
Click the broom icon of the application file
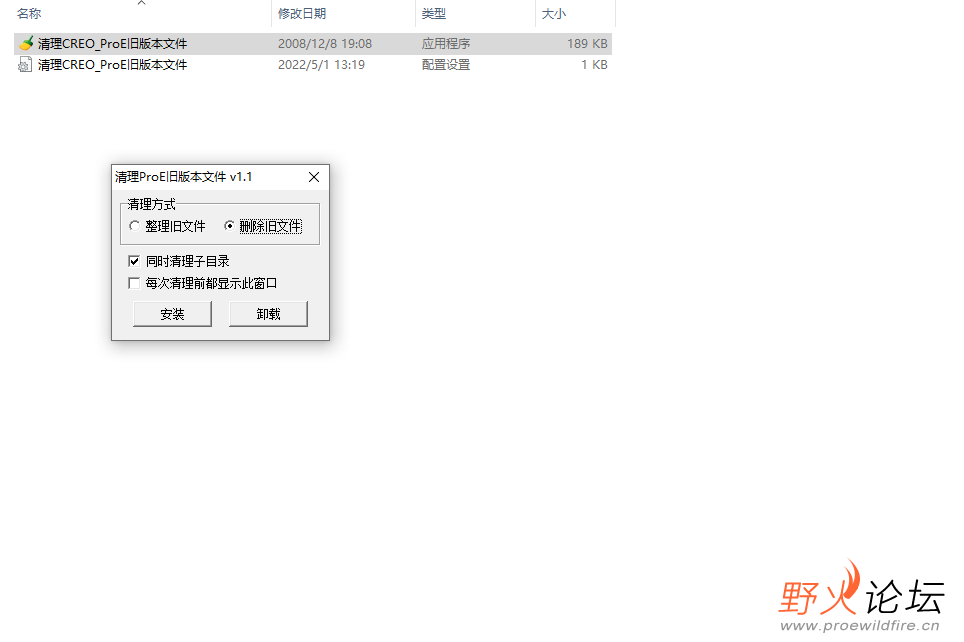26,44
